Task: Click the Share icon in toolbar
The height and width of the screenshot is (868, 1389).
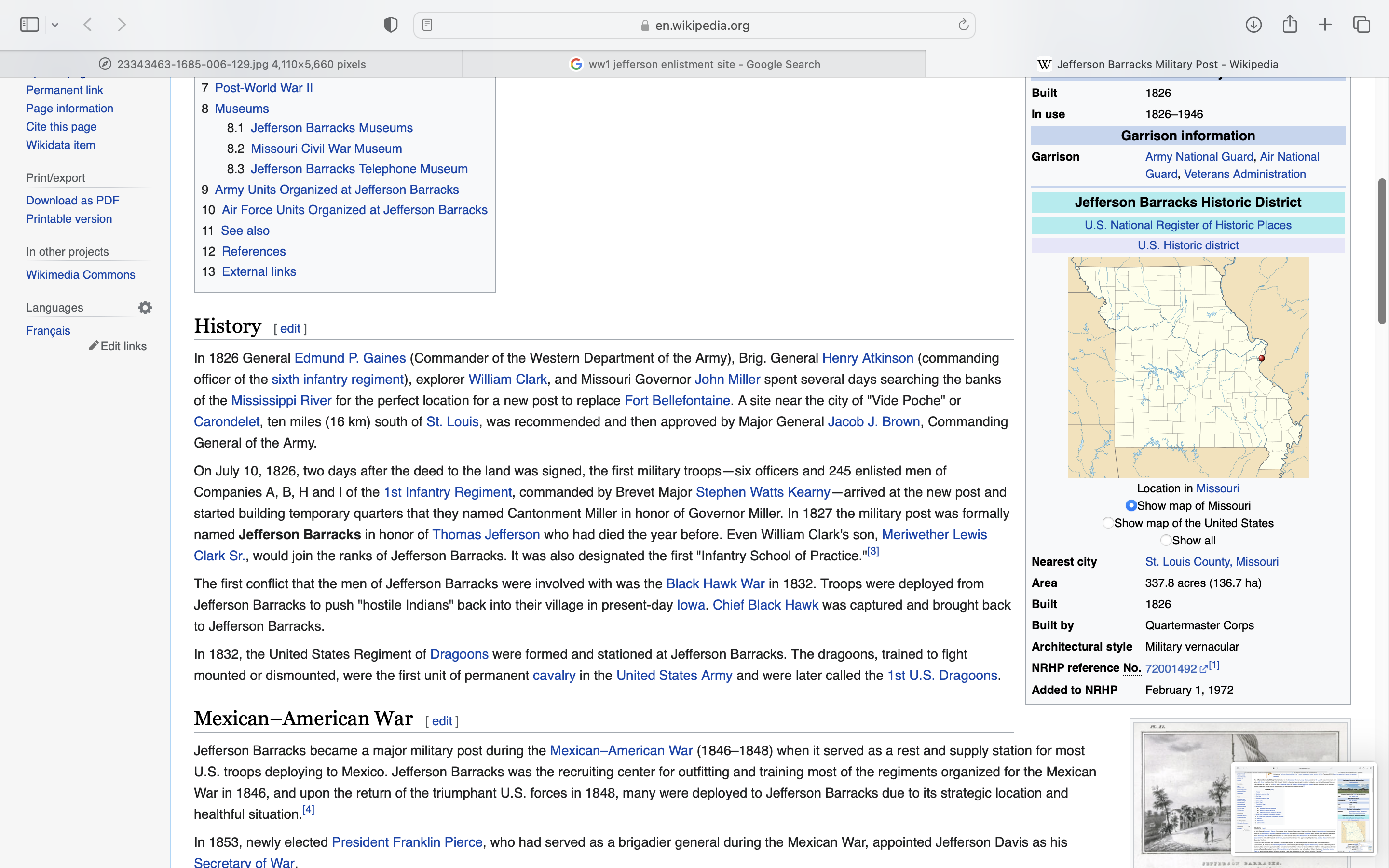Action: (1290, 24)
